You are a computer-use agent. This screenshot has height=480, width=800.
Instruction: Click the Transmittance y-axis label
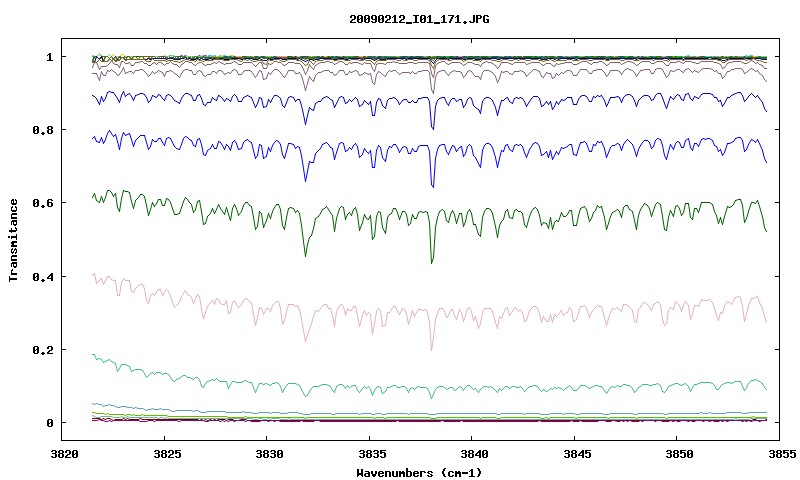13,240
